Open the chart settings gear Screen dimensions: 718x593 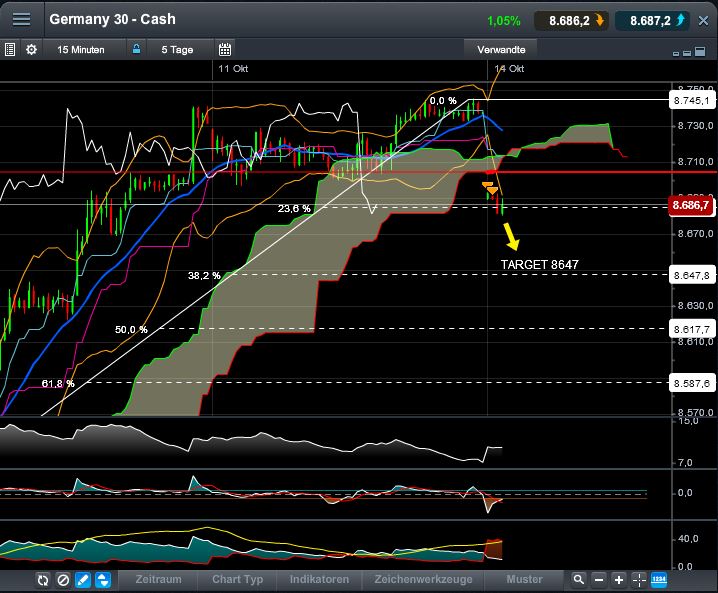tap(31, 49)
